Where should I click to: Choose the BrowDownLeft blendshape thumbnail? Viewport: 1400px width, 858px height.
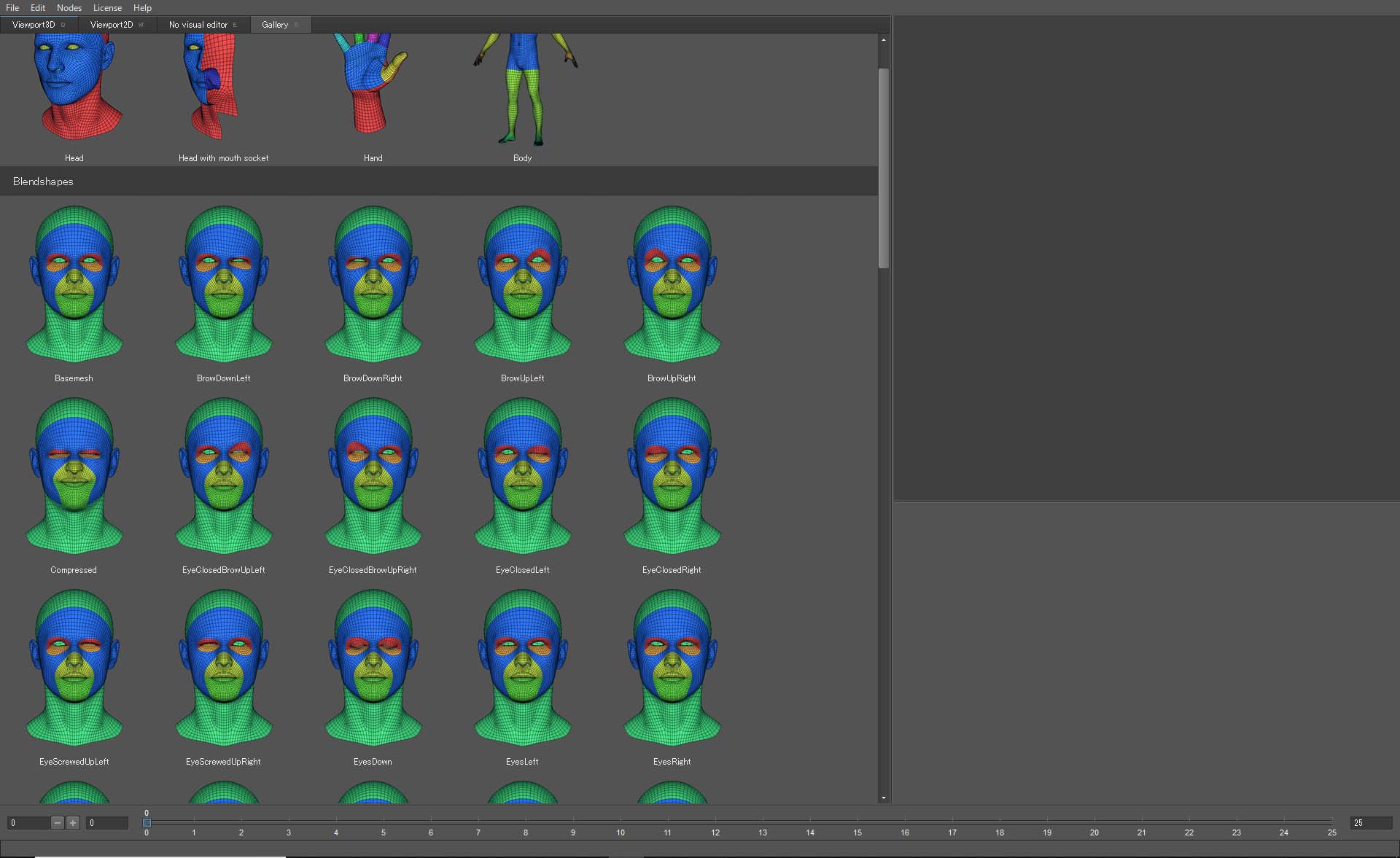tap(224, 284)
